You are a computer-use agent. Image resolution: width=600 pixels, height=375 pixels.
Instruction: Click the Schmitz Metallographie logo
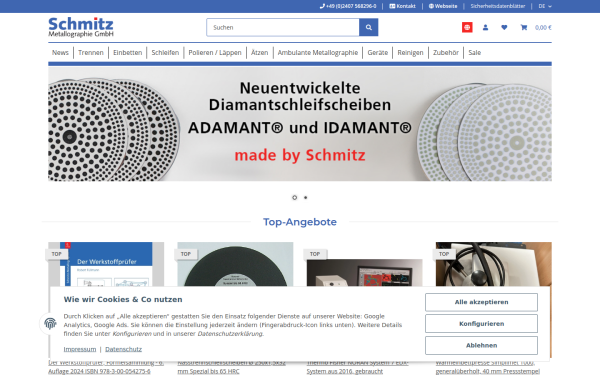pyautogui.click(x=81, y=27)
